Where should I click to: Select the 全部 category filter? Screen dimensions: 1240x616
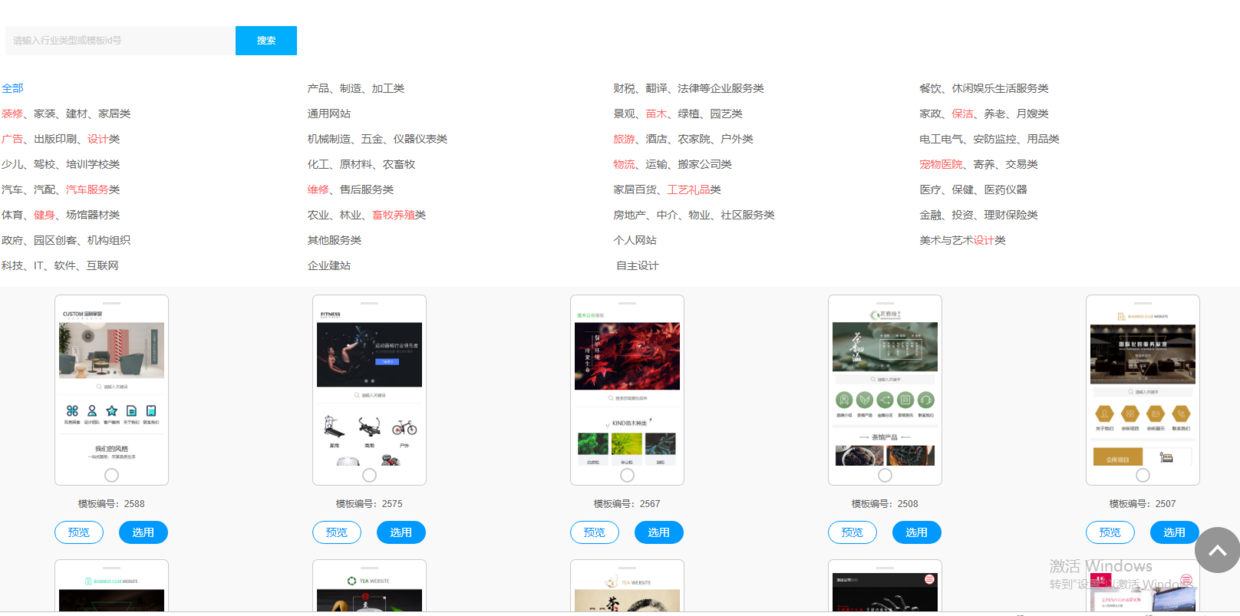point(12,88)
